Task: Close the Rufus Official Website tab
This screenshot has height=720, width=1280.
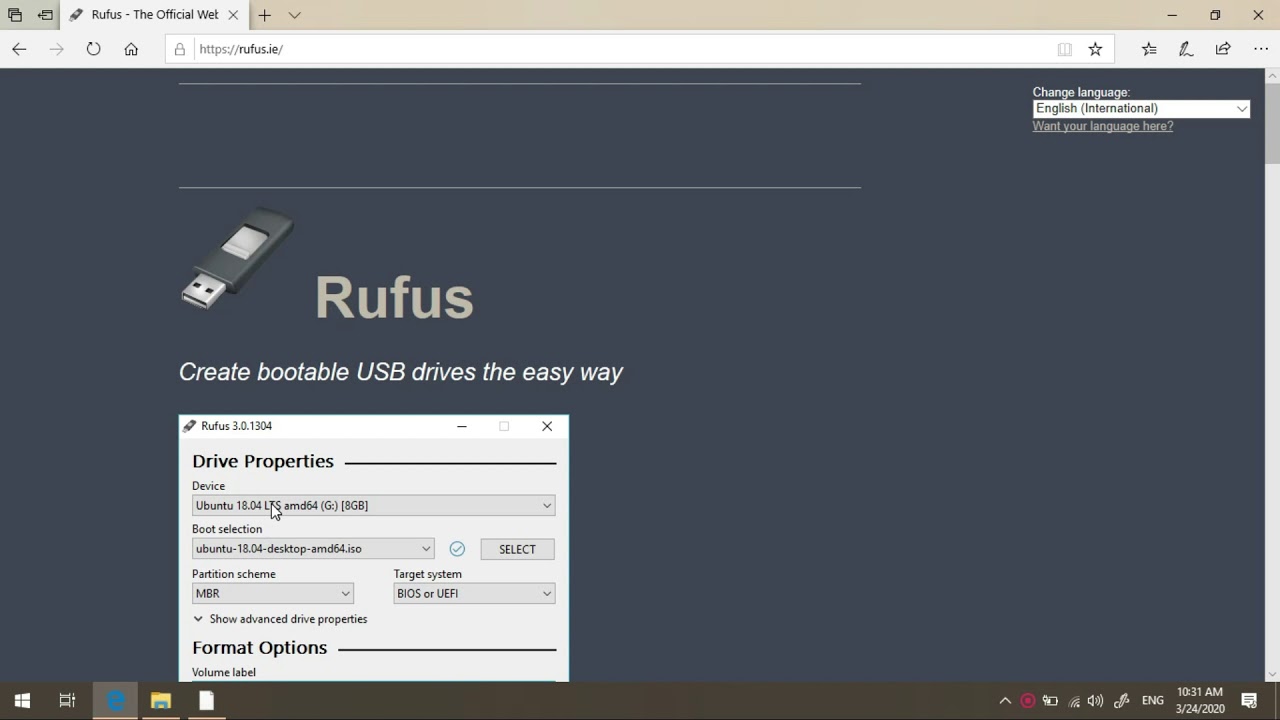Action: pos(233,15)
